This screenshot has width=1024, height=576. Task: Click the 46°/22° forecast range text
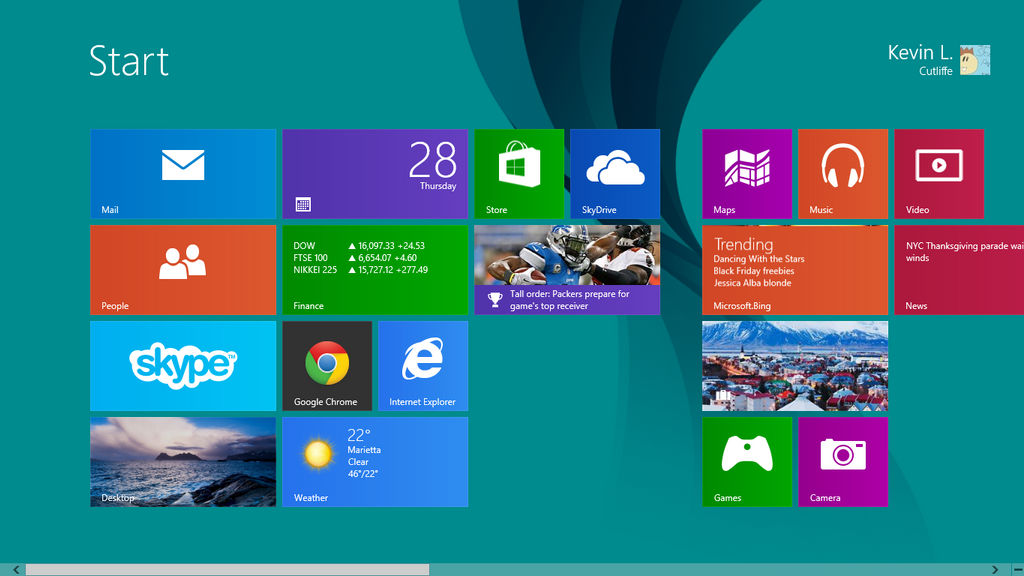click(x=362, y=473)
